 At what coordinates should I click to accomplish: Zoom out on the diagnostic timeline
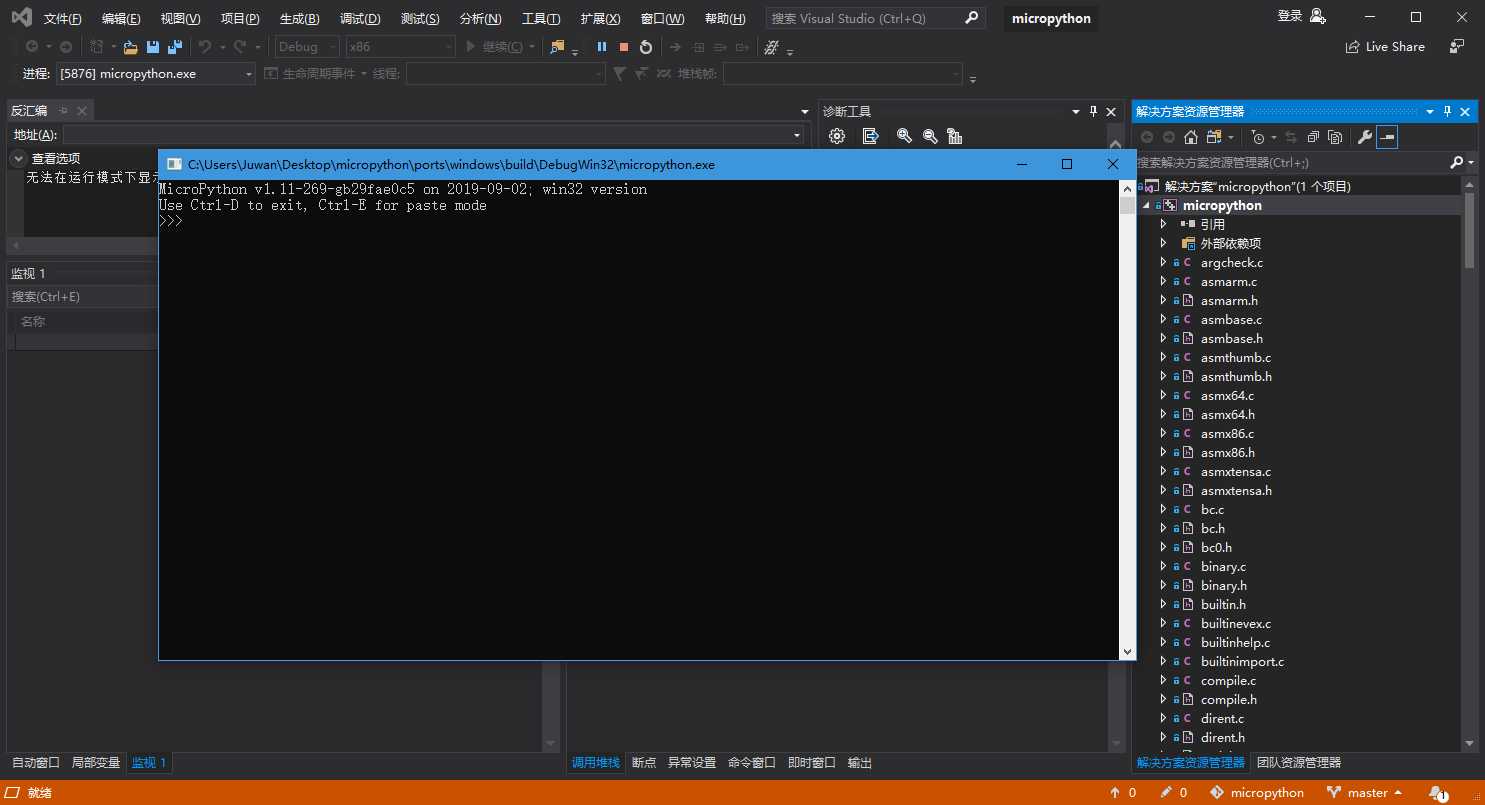pyautogui.click(x=930, y=136)
